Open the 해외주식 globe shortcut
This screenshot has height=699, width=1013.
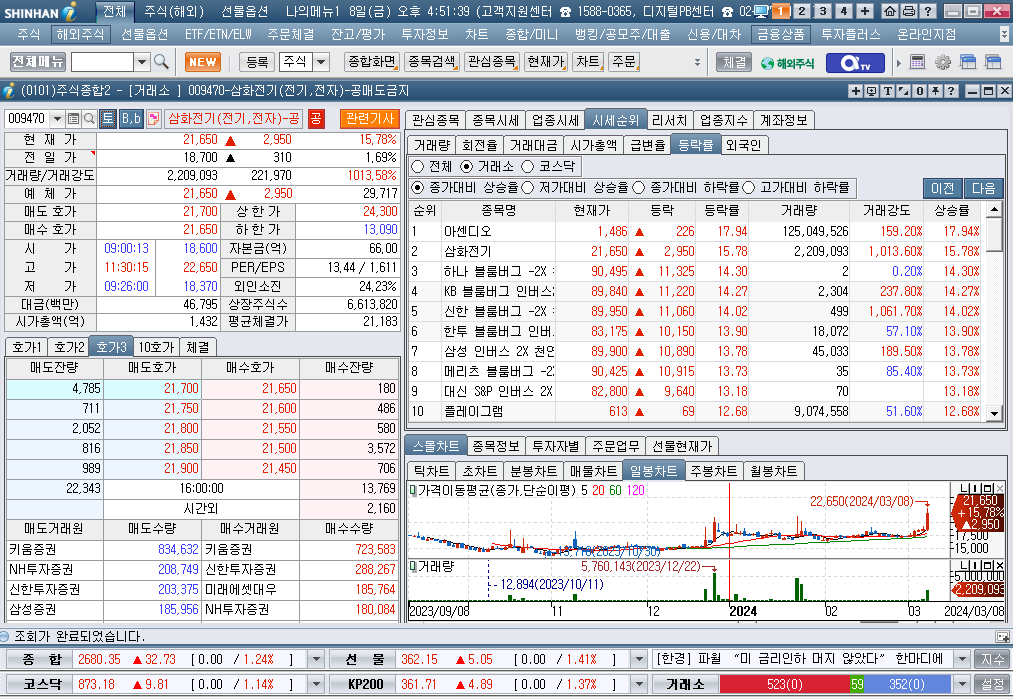787,63
